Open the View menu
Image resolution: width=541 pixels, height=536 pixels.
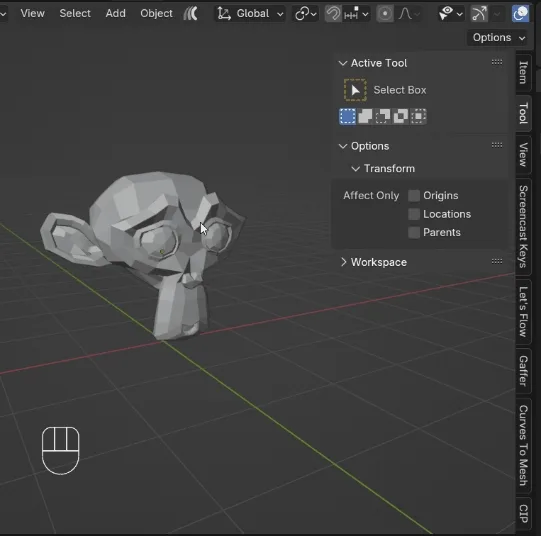(32, 13)
